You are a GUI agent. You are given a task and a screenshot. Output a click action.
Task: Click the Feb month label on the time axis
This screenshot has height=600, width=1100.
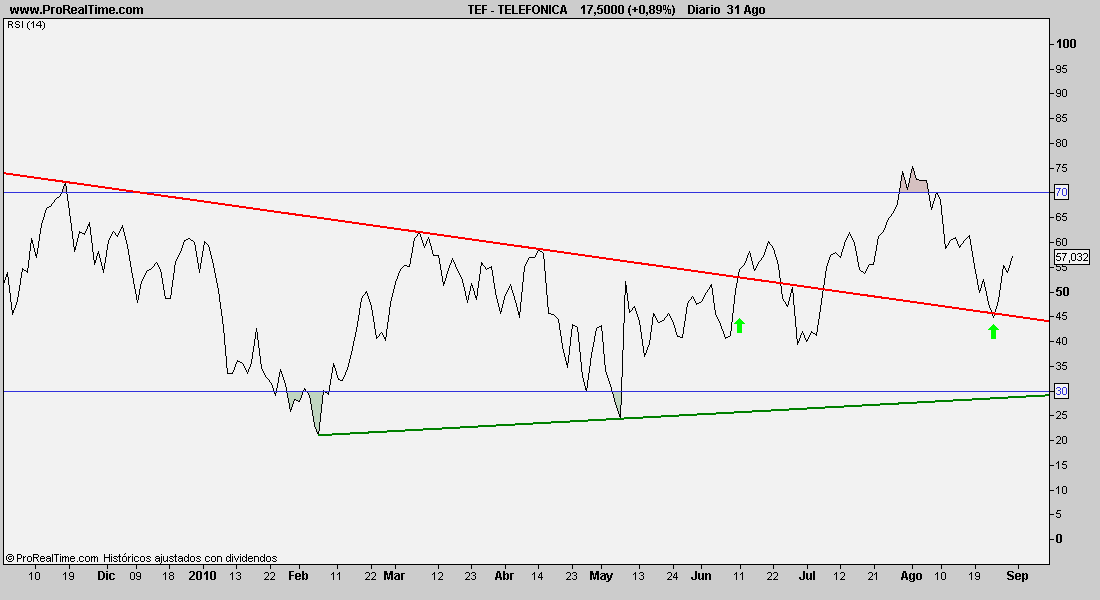(x=298, y=575)
